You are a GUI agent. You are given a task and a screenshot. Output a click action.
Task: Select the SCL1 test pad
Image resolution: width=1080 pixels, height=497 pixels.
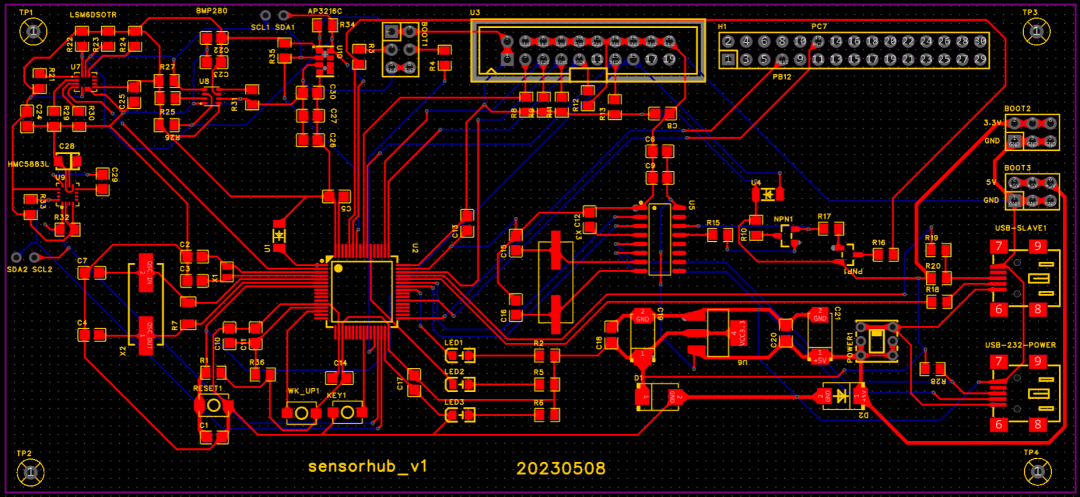click(x=265, y=16)
